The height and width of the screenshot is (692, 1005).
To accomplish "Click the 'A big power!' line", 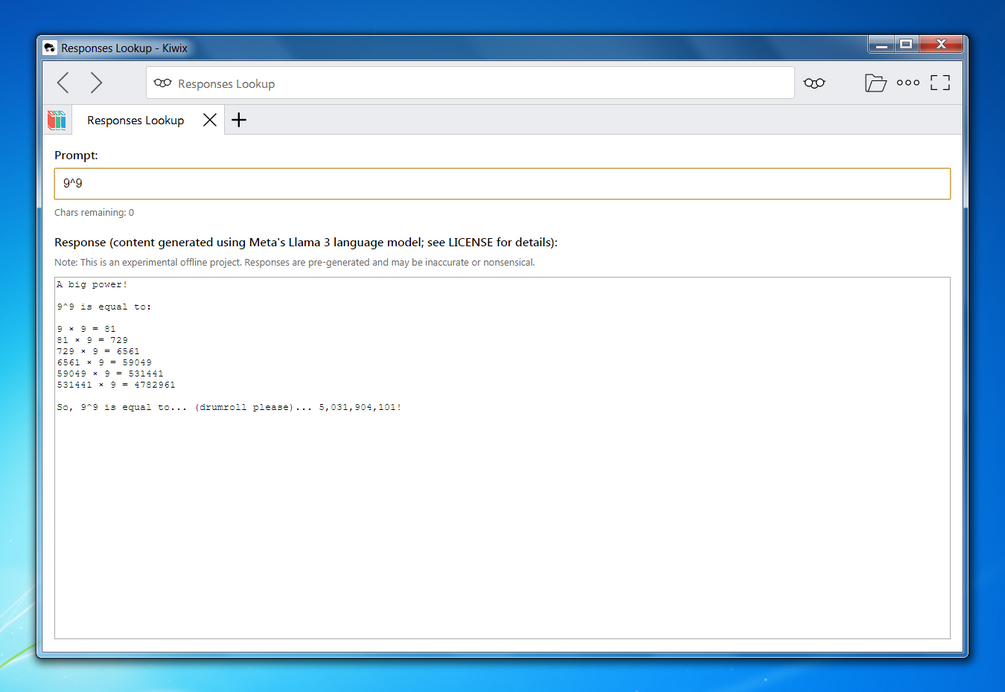I will (x=92, y=284).
